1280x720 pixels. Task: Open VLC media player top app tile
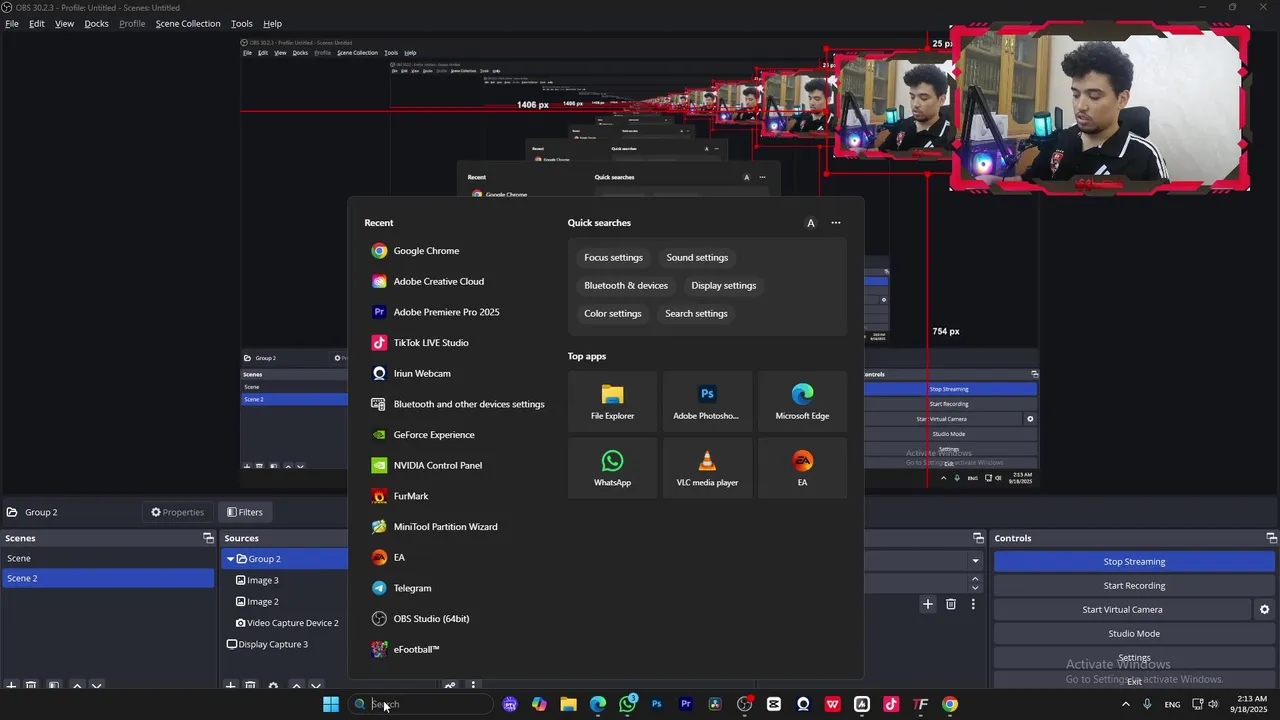click(707, 468)
